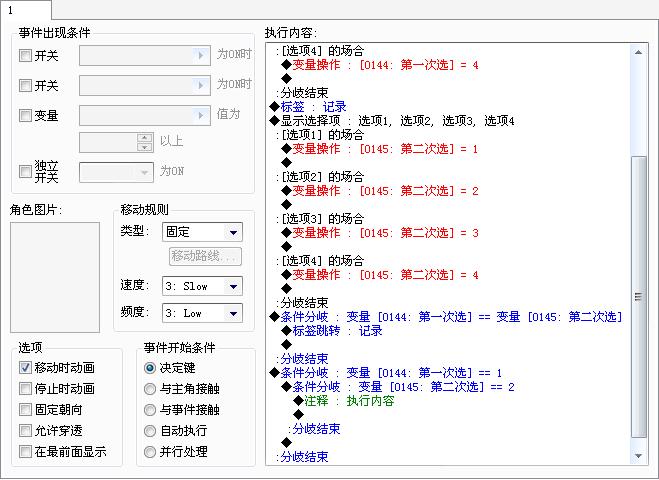
Task: Select the [选项2] 的场合 branch line
Action: click(x=320, y=177)
